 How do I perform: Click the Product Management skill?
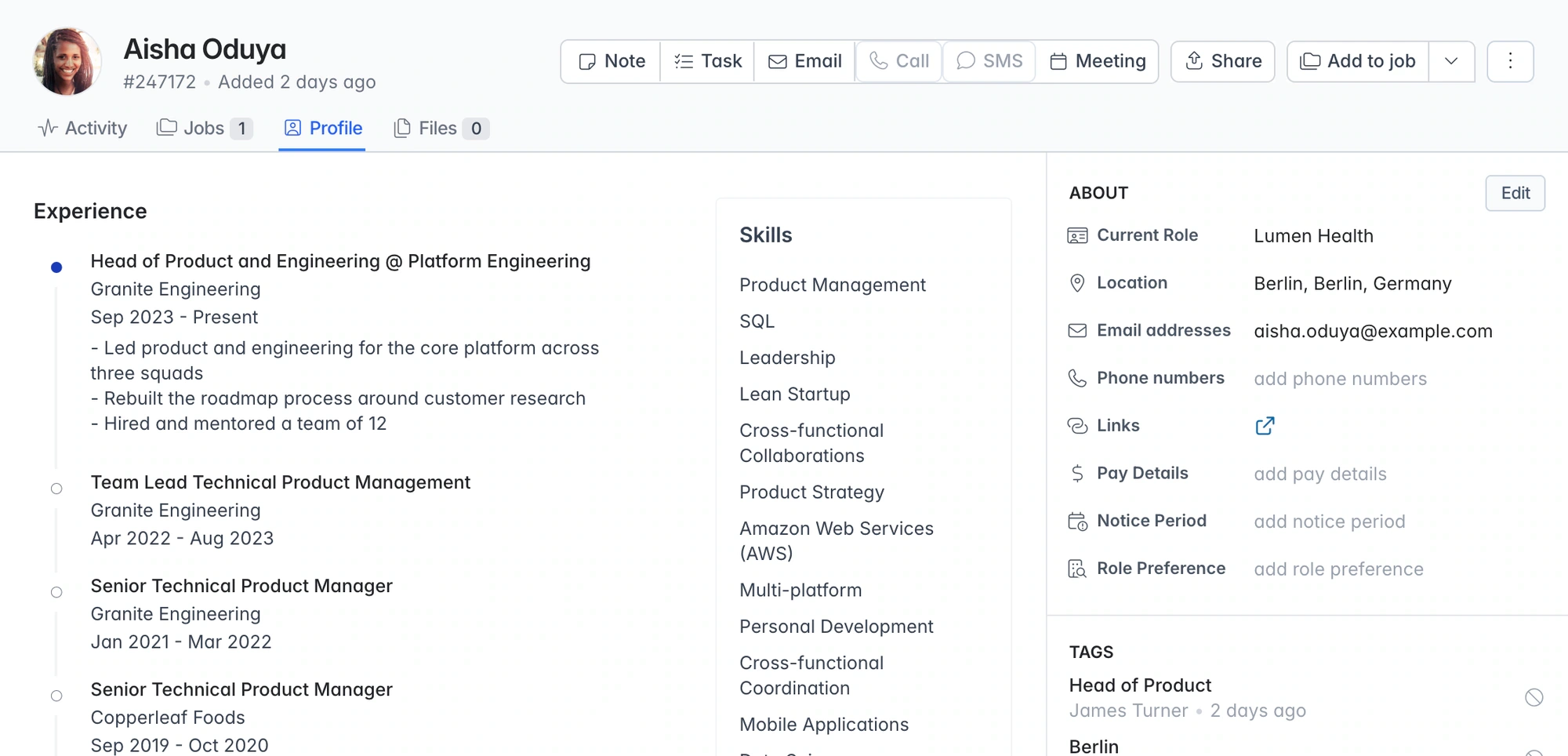coord(833,285)
